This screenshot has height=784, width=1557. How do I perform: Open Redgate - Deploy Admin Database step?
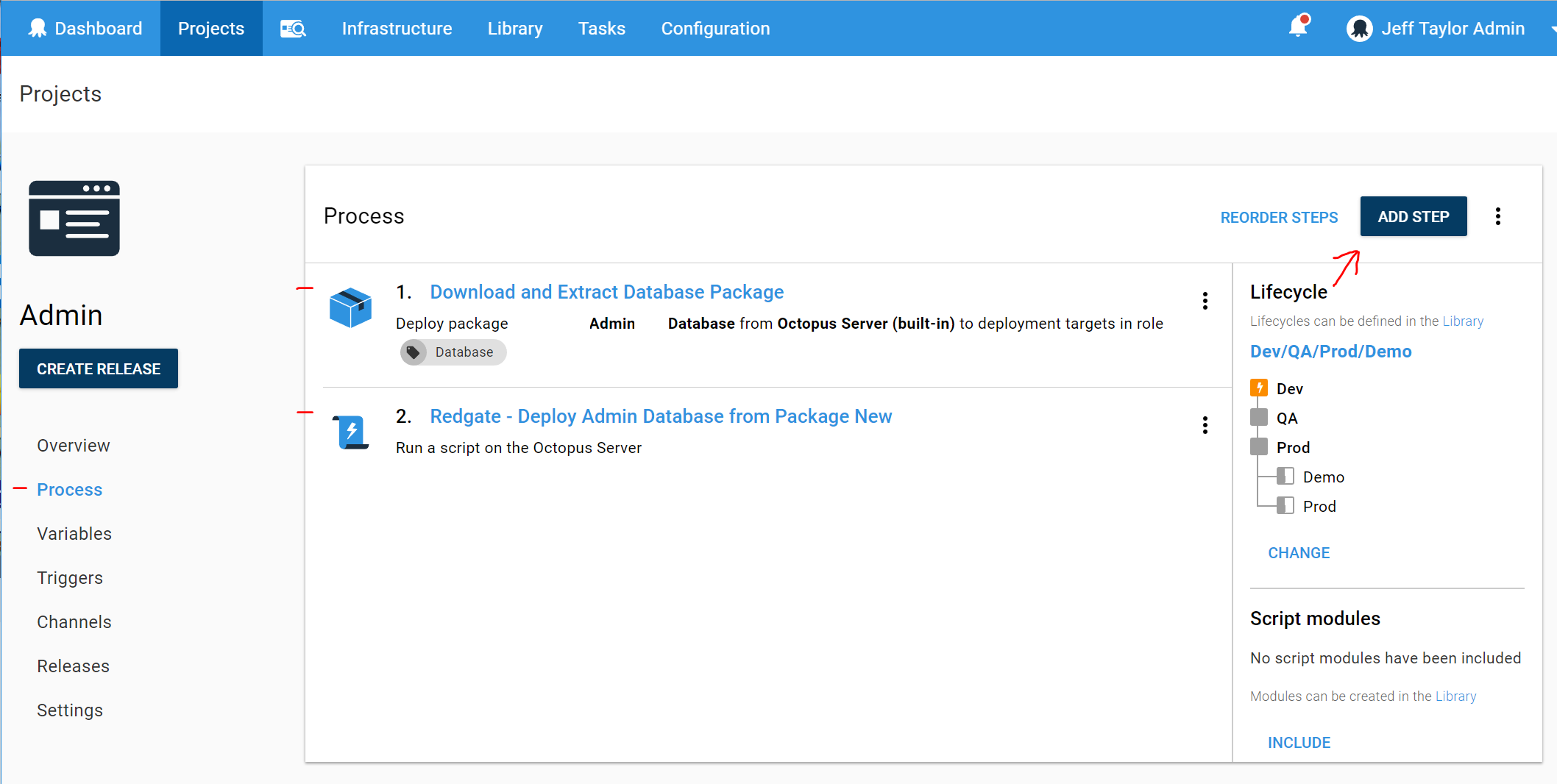pos(661,416)
